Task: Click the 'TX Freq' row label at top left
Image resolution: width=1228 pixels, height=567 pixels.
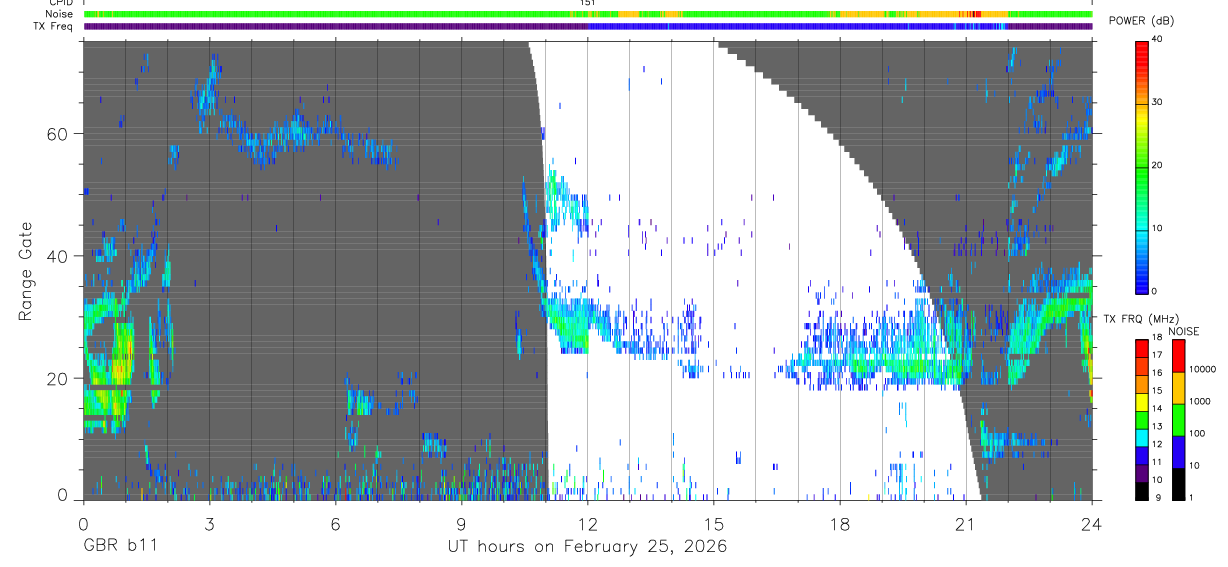Action: coord(55,26)
